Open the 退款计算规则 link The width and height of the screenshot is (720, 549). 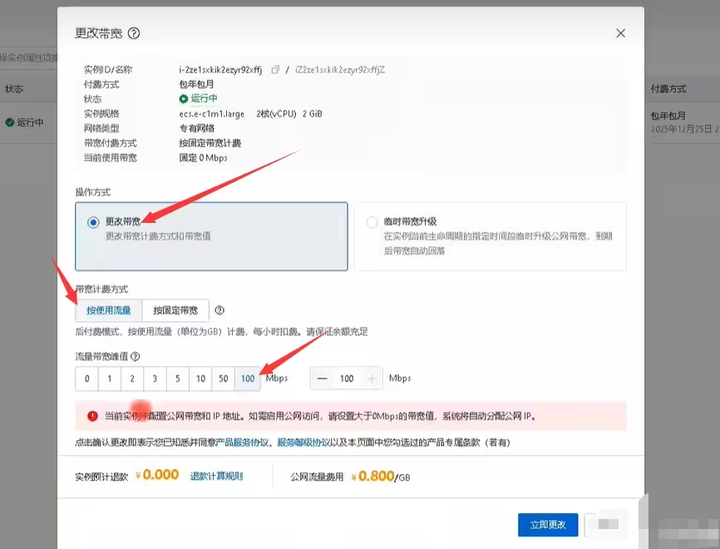tap(216, 476)
